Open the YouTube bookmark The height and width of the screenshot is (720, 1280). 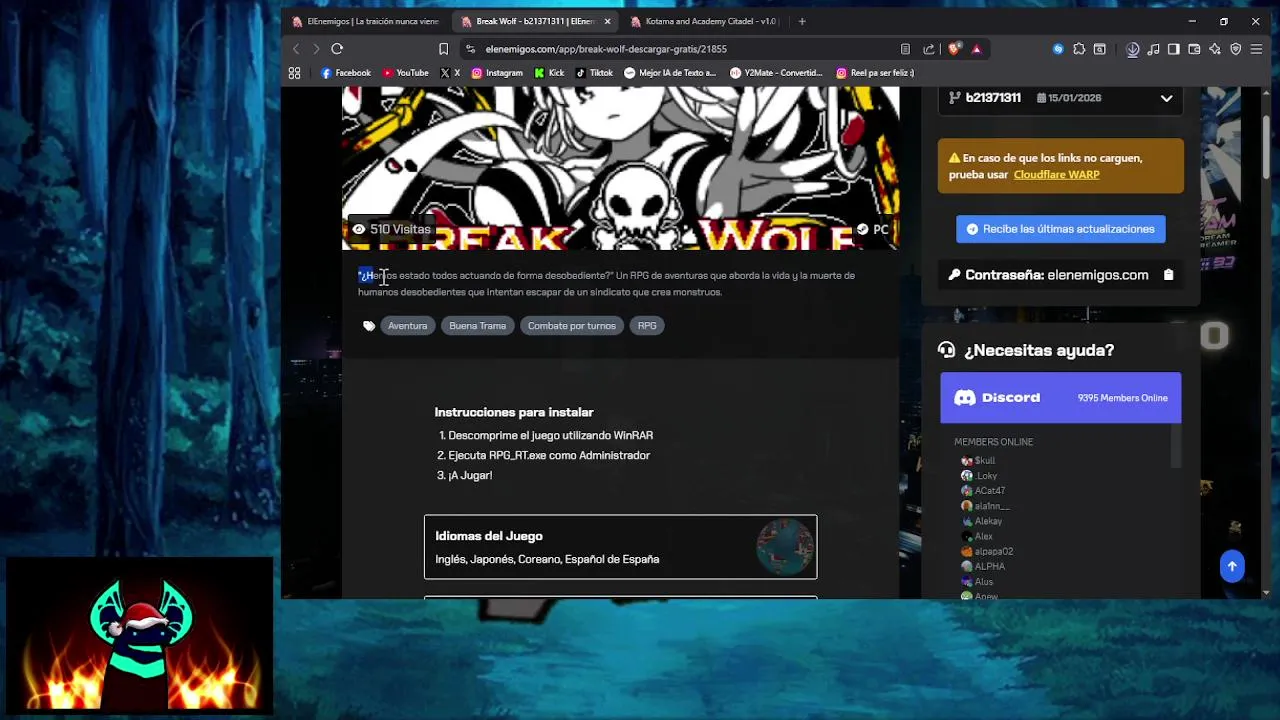pos(405,73)
